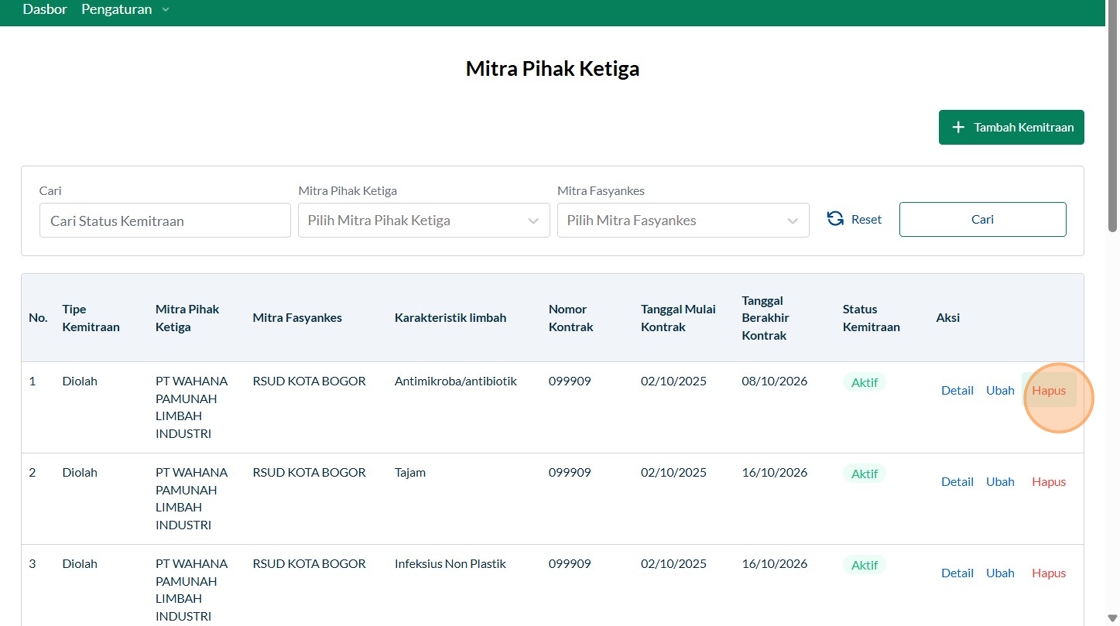Open Detail for the Tajam row
The height and width of the screenshot is (626, 1120).
(956, 482)
